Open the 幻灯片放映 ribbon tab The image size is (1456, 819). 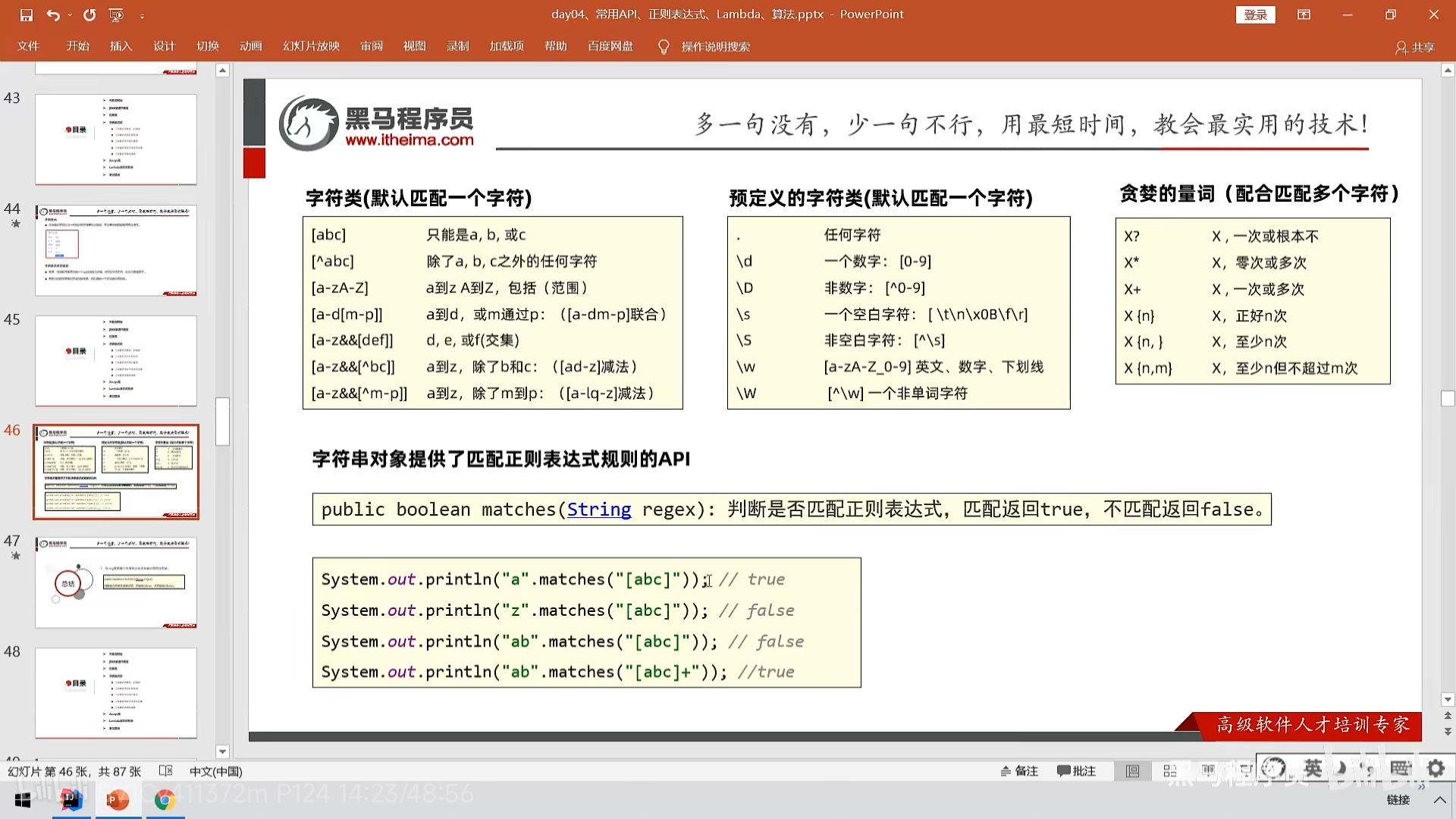pyautogui.click(x=311, y=46)
